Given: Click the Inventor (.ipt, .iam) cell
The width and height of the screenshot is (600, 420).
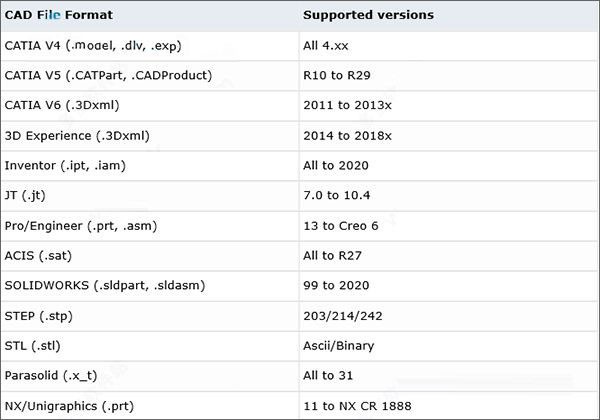Looking at the screenshot, I should tap(78, 165).
